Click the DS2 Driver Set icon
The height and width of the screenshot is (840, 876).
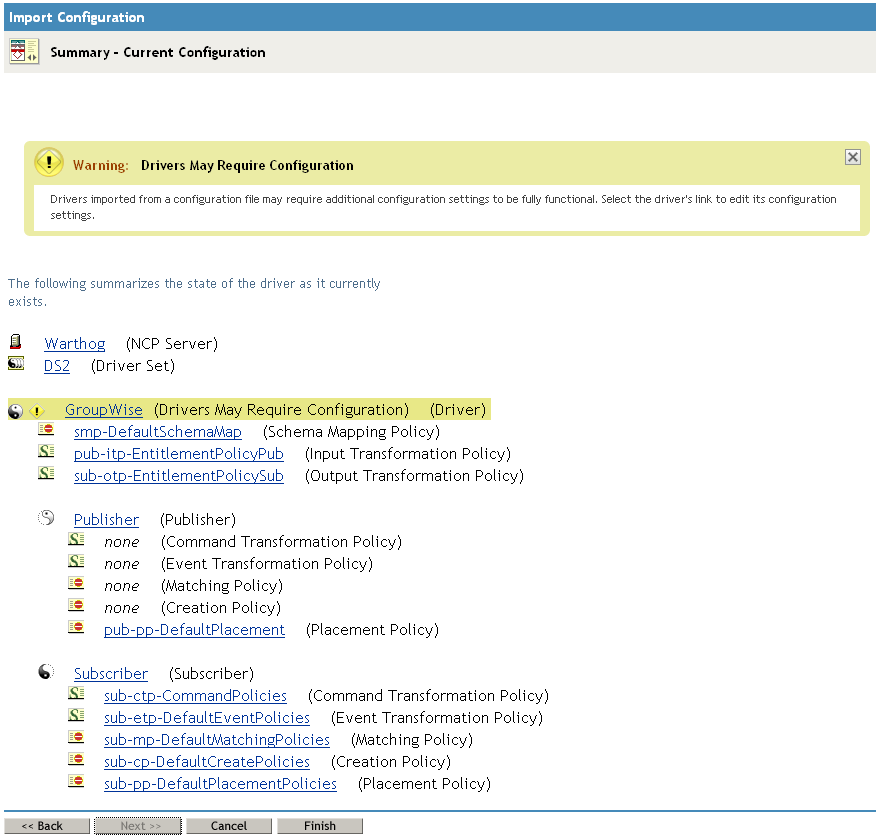(x=16, y=364)
